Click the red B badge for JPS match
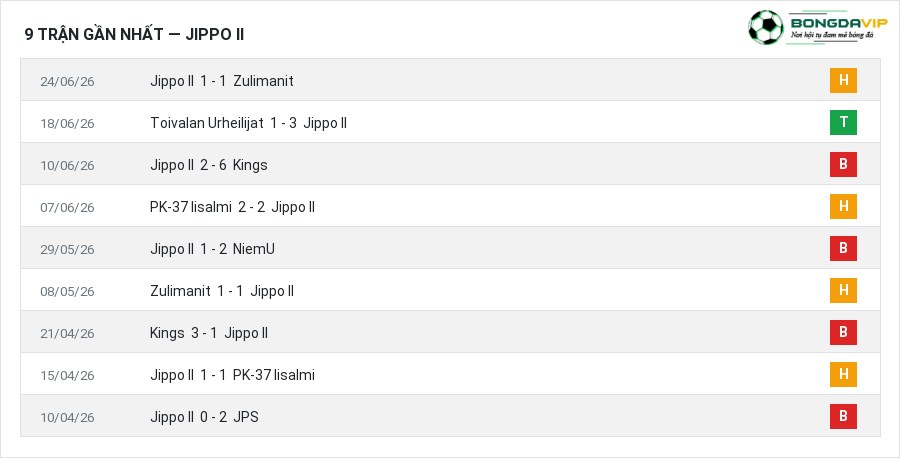The height and width of the screenshot is (458, 900). click(843, 416)
